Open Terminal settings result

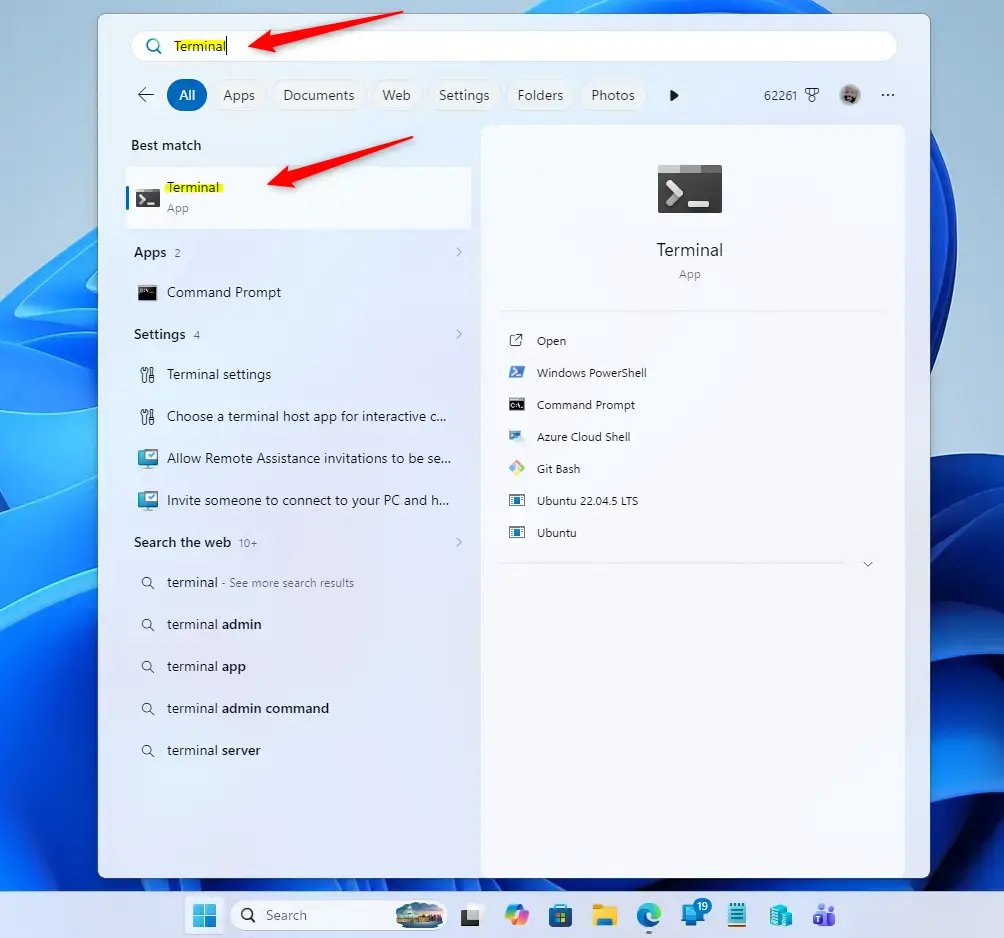pyautogui.click(x=298, y=375)
